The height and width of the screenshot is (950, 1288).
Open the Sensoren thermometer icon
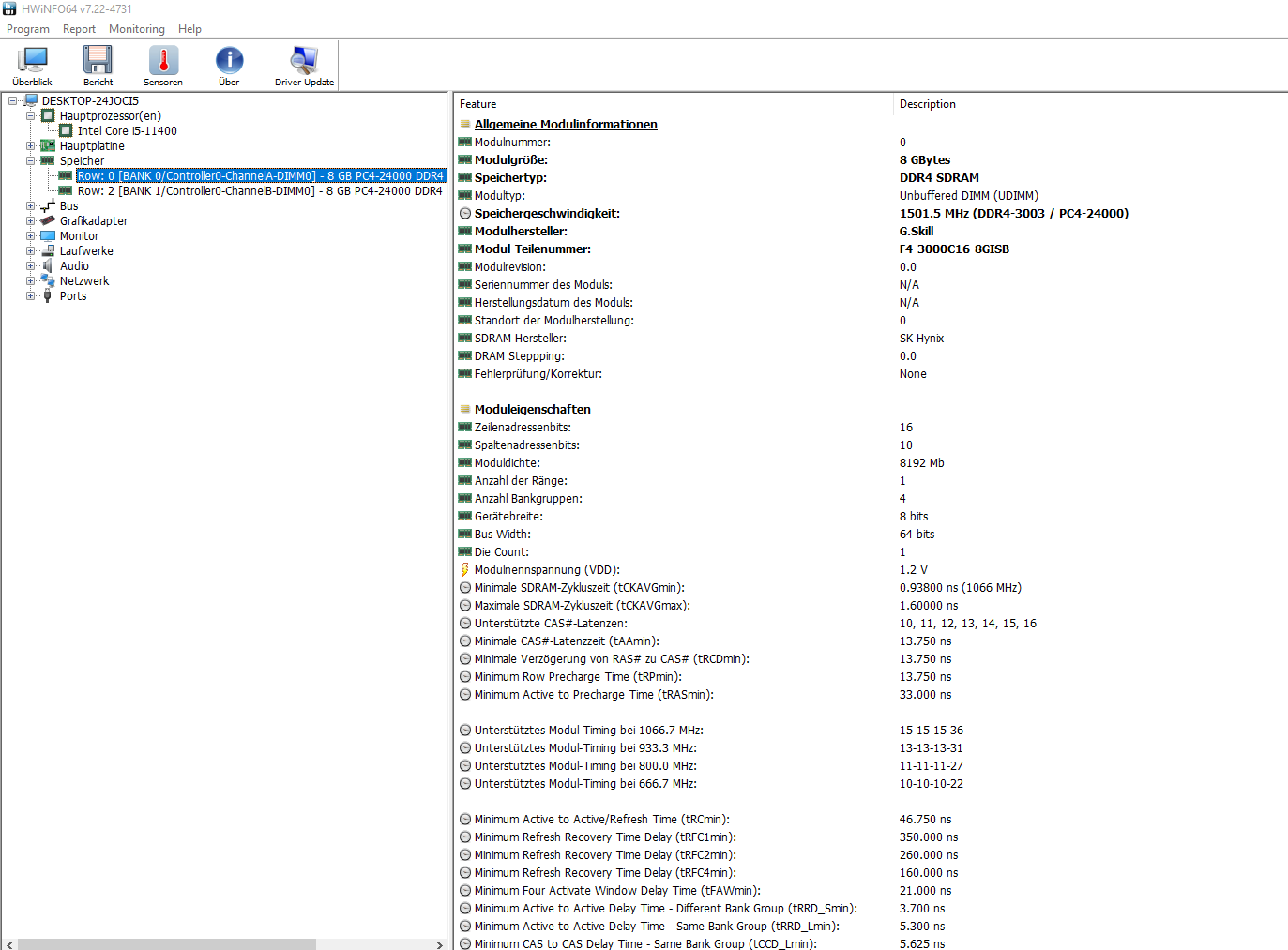tap(163, 66)
